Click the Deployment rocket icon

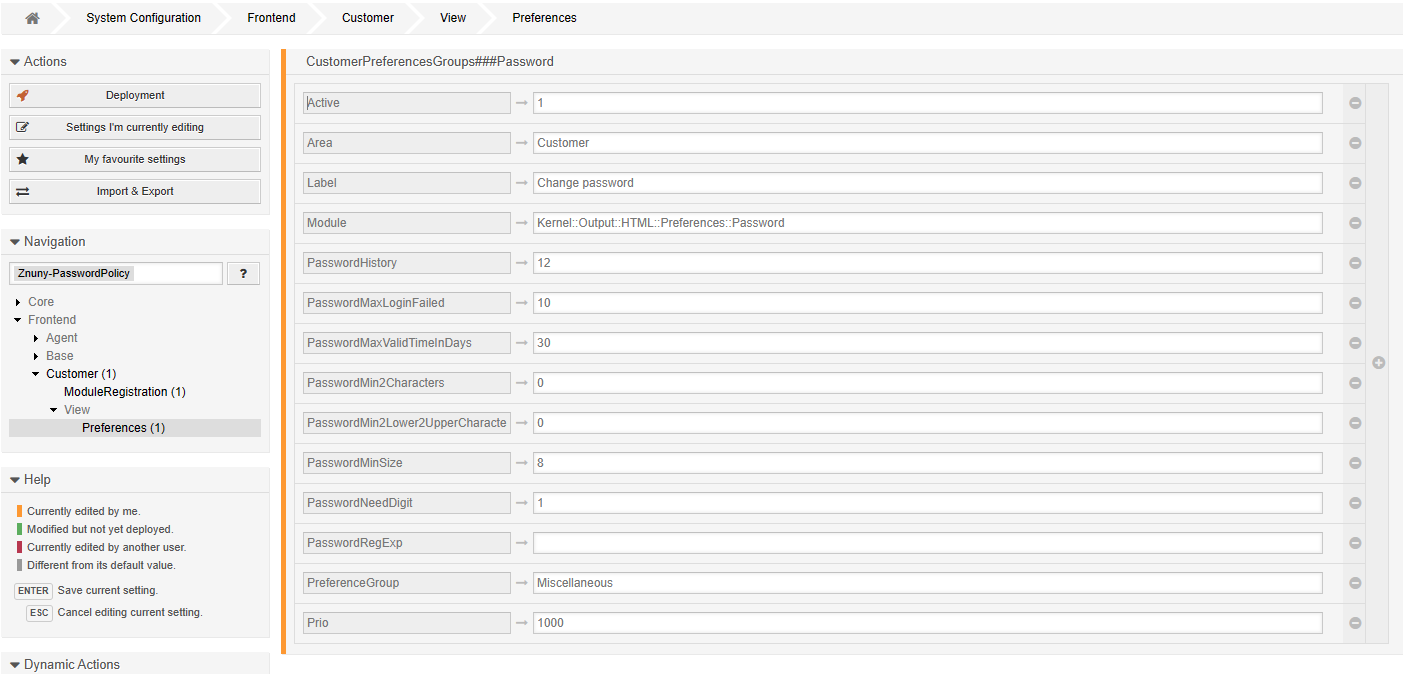pyautogui.click(x=23, y=96)
